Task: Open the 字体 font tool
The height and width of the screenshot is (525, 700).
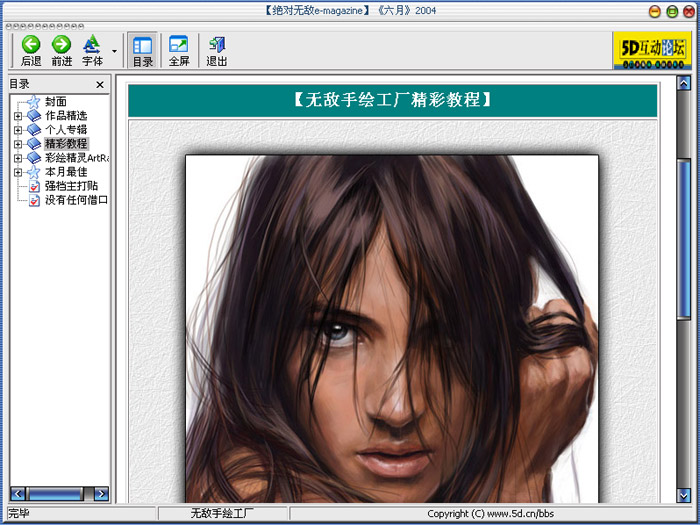Action: (x=92, y=50)
